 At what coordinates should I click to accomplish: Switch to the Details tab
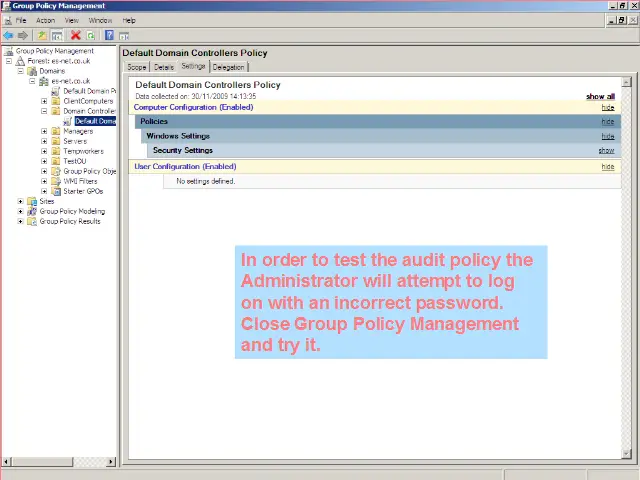pos(164,67)
